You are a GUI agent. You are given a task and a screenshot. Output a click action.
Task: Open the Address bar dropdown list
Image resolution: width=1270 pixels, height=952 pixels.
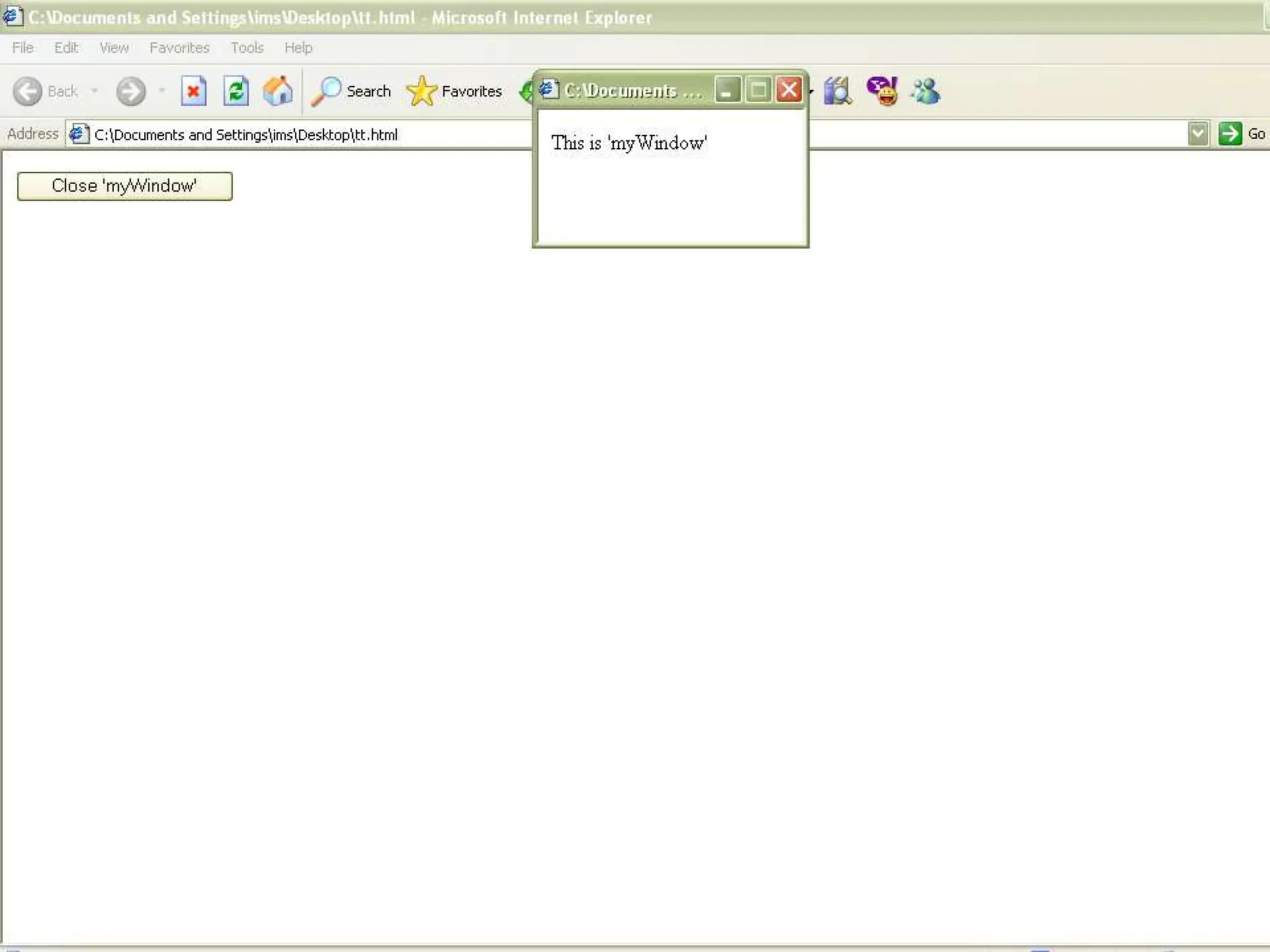coord(1198,134)
